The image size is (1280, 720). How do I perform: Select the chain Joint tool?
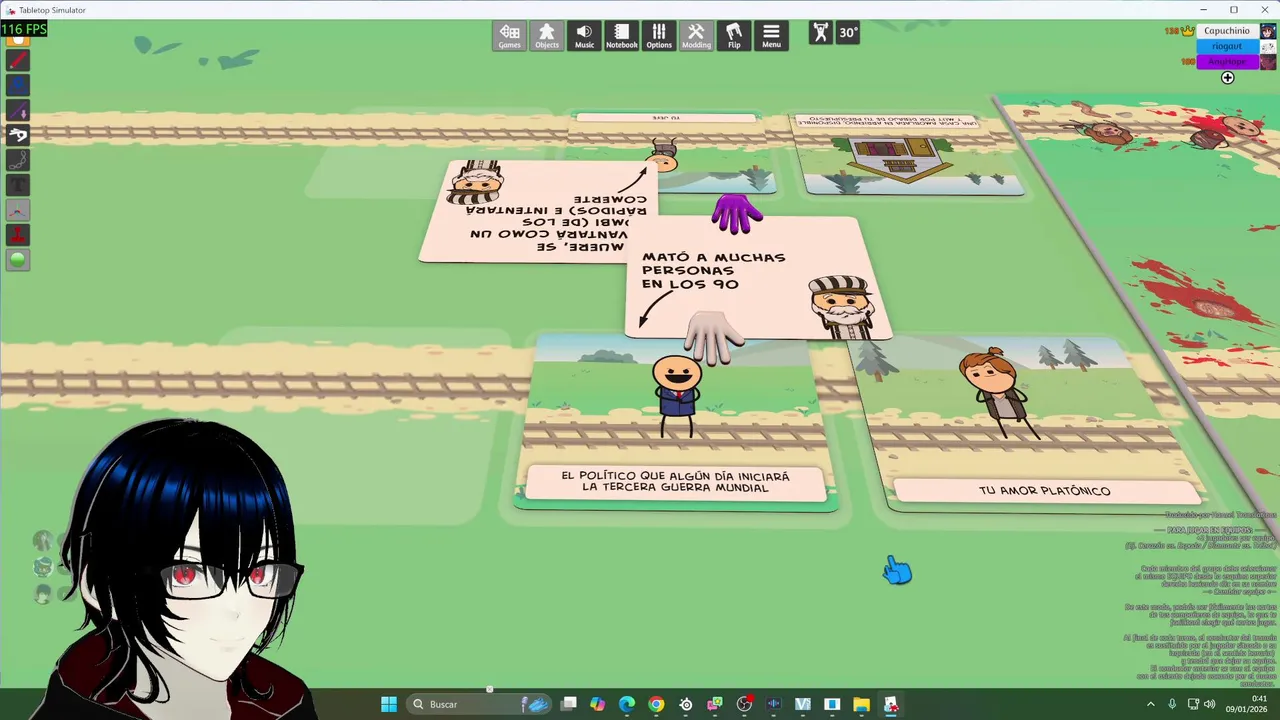(x=18, y=160)
